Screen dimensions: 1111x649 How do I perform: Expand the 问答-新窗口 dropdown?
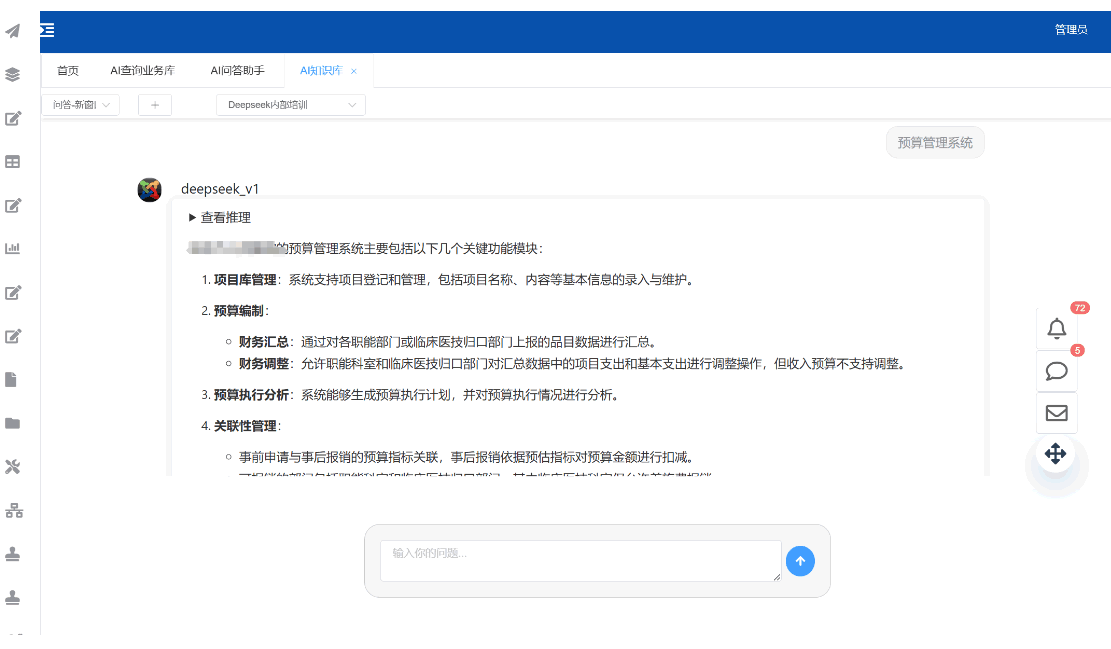click(x=80, y=104)
